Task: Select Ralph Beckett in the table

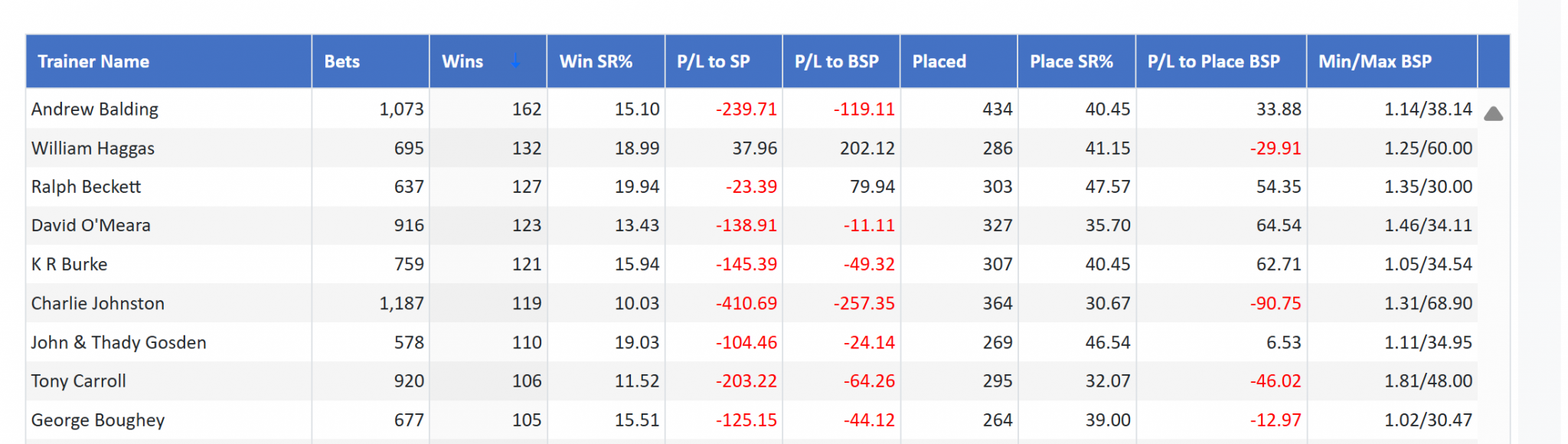Action: pos(86,187)
